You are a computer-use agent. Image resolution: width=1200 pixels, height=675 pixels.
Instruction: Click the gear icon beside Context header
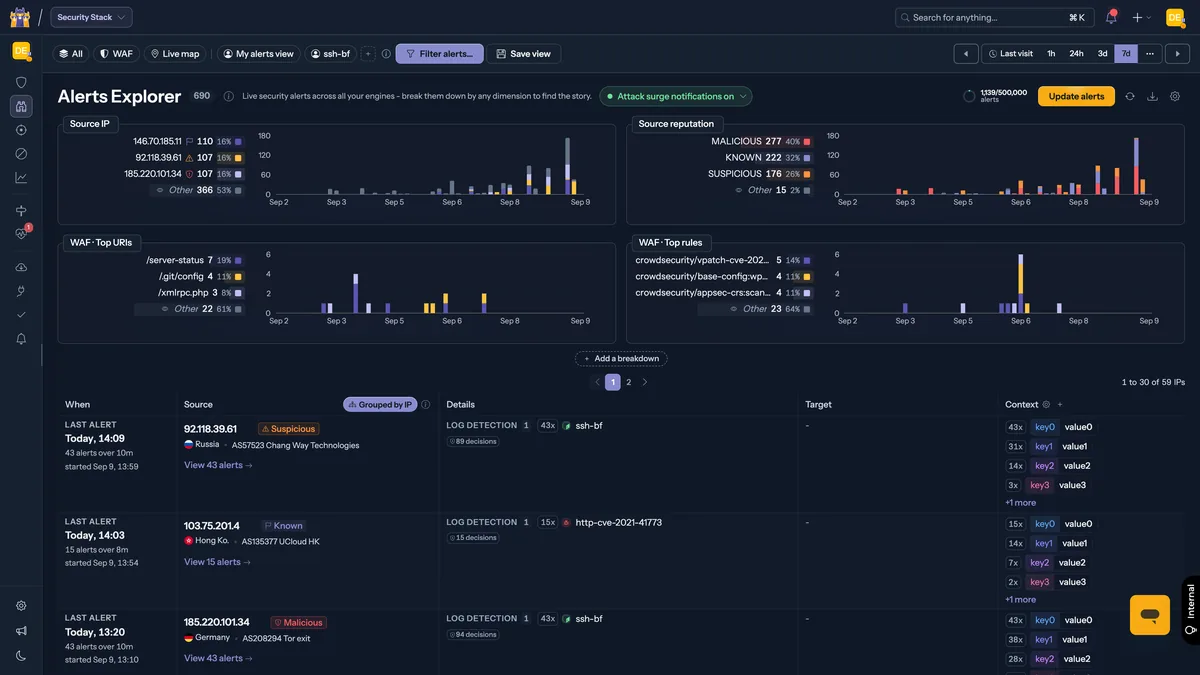(1047, 405)
